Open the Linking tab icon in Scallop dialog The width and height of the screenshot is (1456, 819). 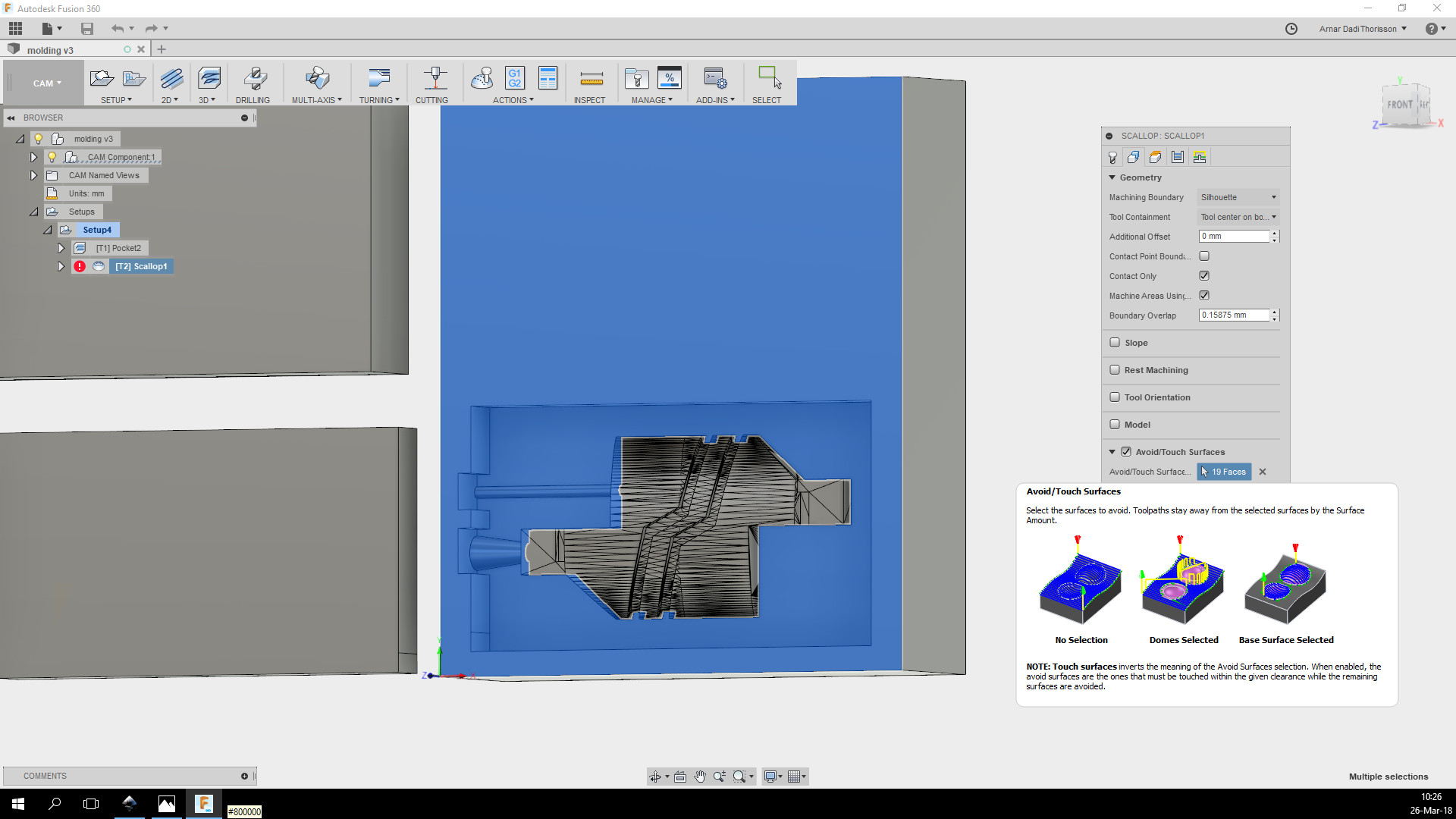point(1199,157)
